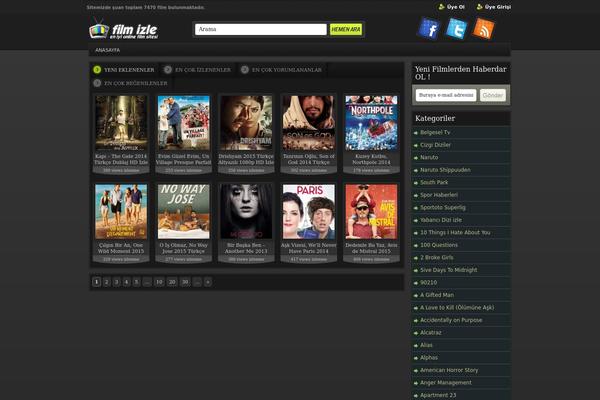Open the 90210 category
The image size is (600, 400).
(x=428, y=282)
